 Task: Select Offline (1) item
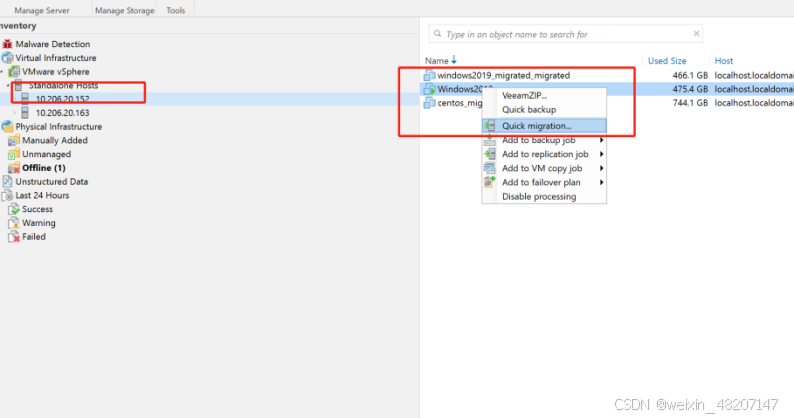[x=44, y=168]
